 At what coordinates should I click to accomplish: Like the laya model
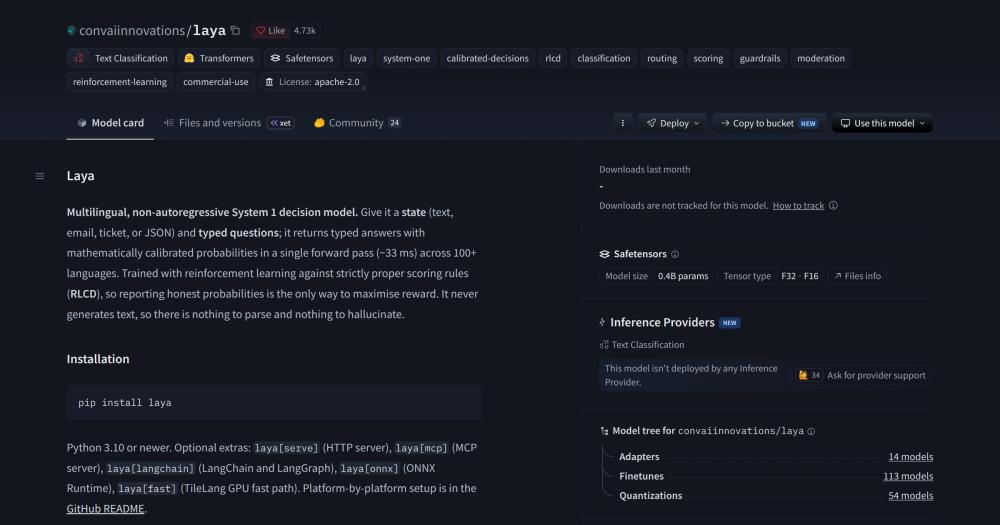(270, 30)
